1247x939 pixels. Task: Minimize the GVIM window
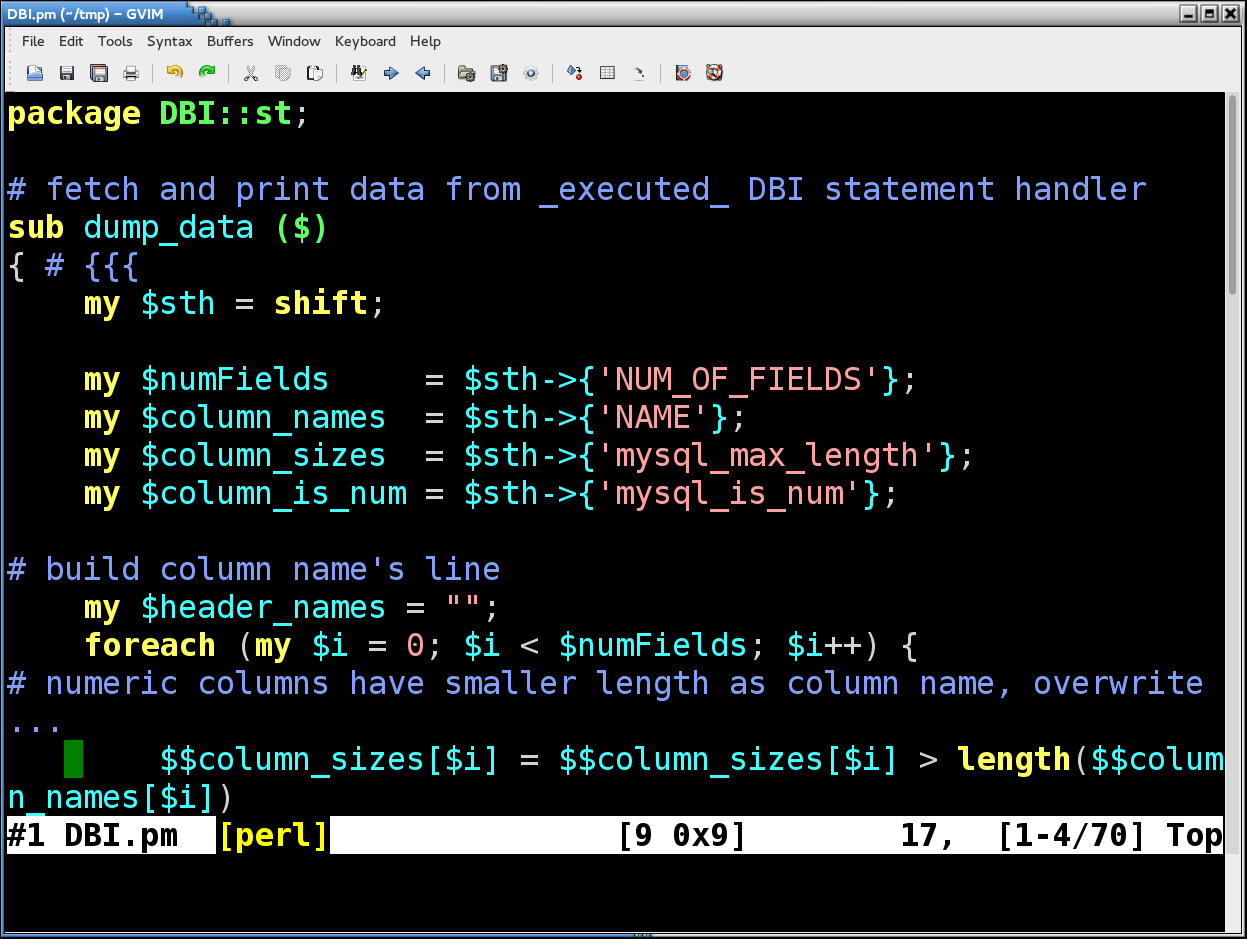point(1189,13)
